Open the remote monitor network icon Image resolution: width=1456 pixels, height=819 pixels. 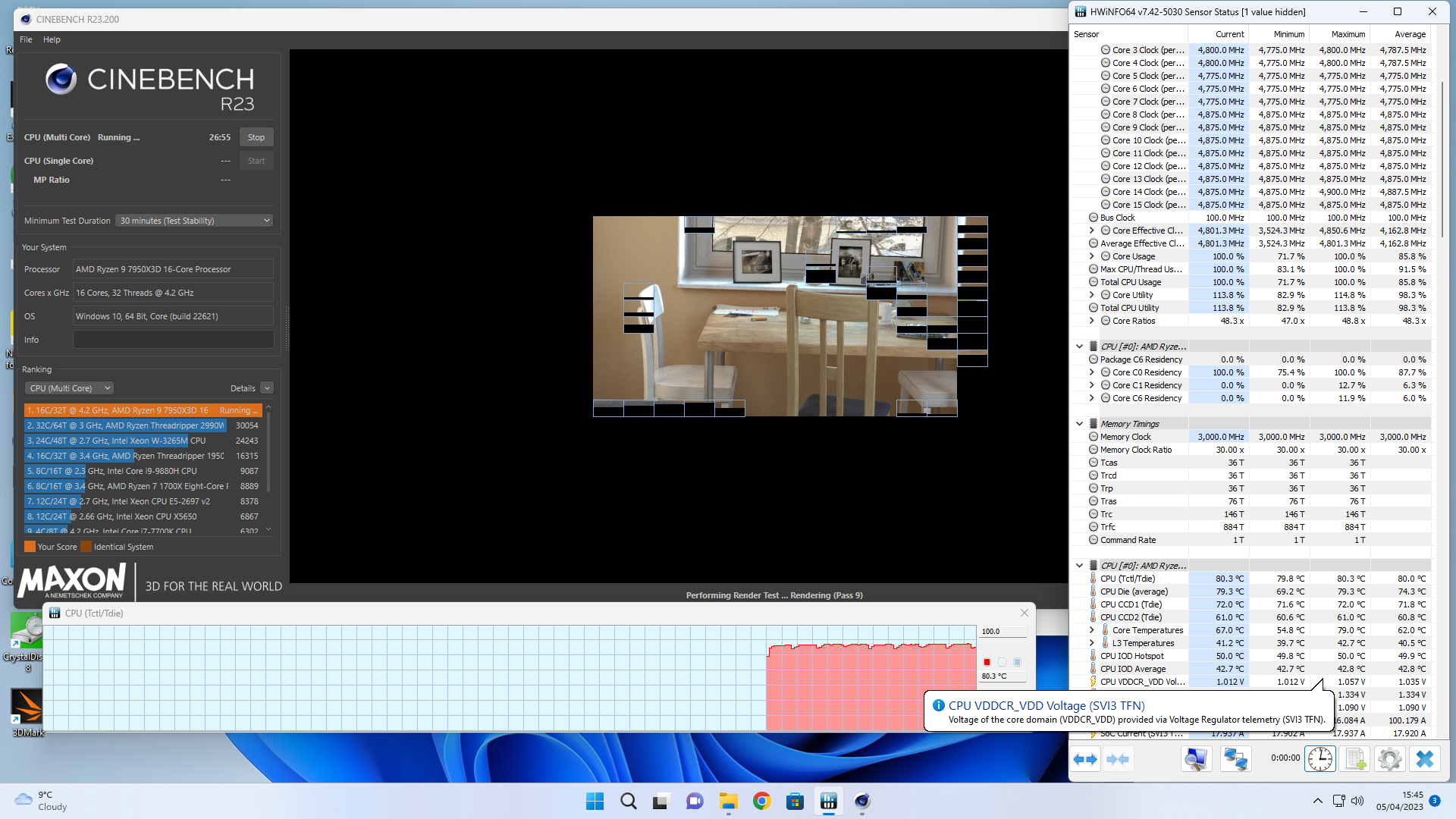(x=1235, y=759)
